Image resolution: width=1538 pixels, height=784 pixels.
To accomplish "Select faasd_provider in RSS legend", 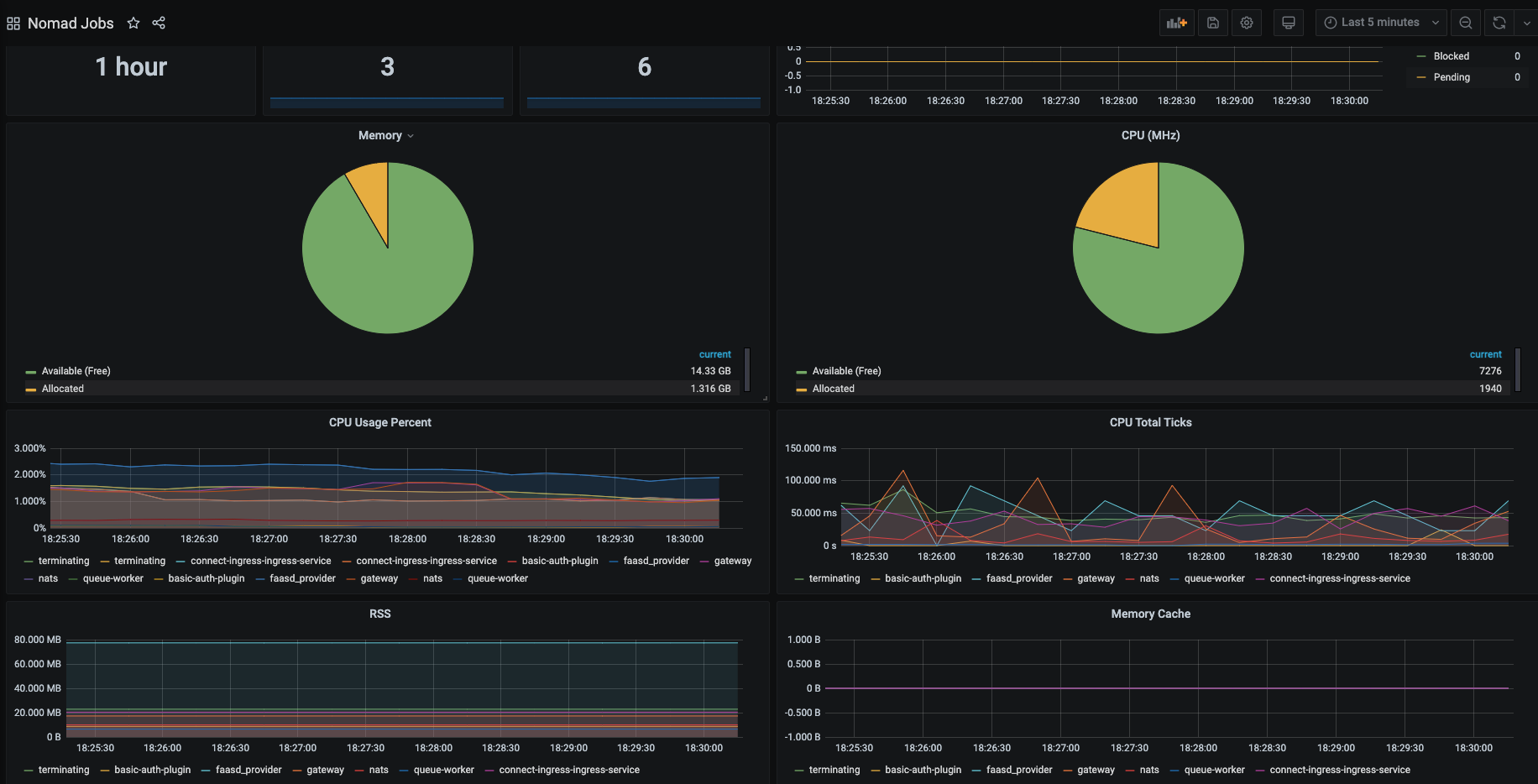I will (x=248, y=770).
